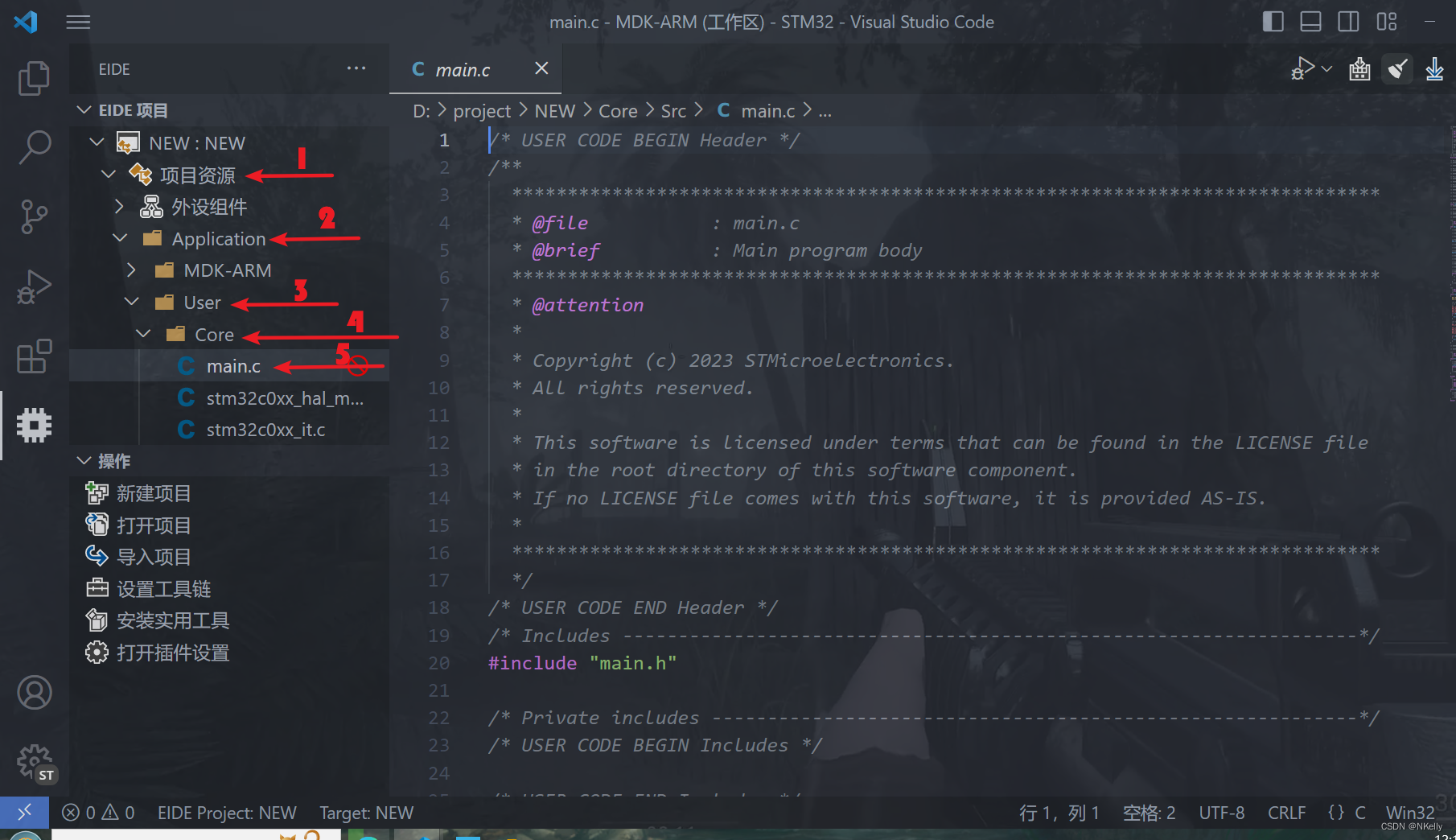The height and width of the screenshot is (840, 1456).
Task: Click the Source Control icon
Action: pyautogui.click(x=34, y=216)
